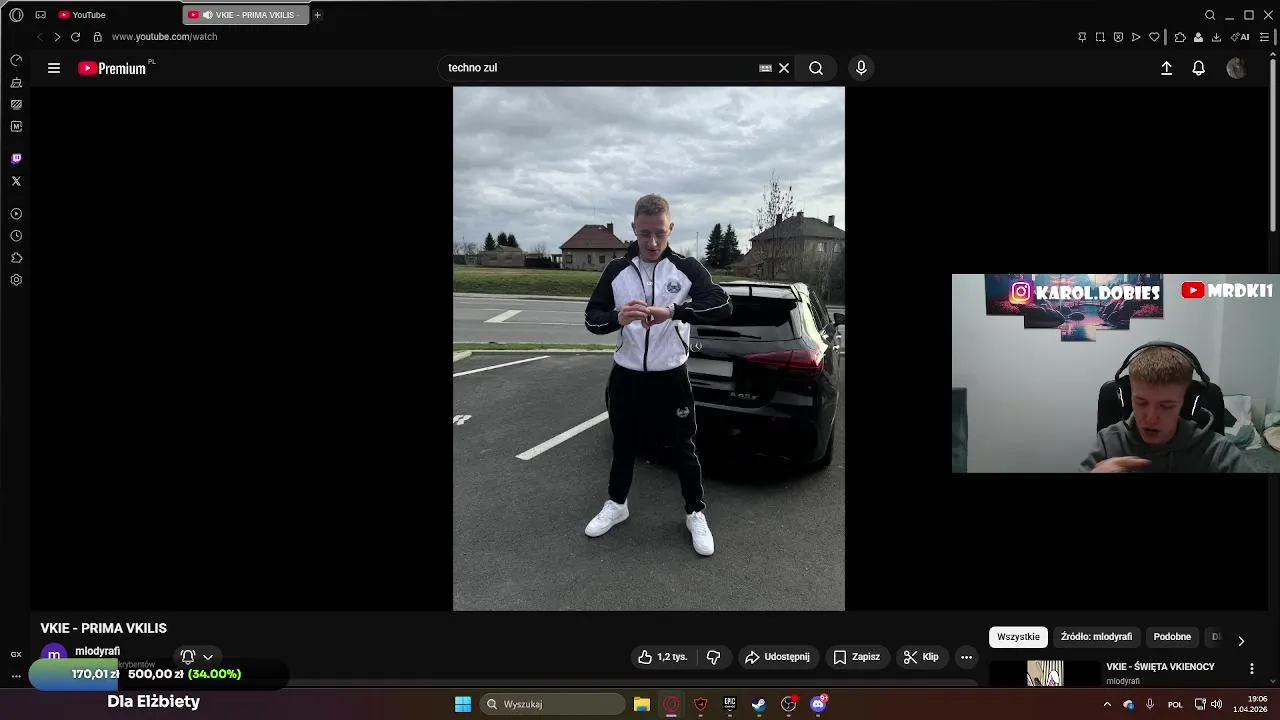Screen dimensions: 1280x720
Task: Open the X (Twitter) sidebar panel
Action: click(x=16, y=181)
